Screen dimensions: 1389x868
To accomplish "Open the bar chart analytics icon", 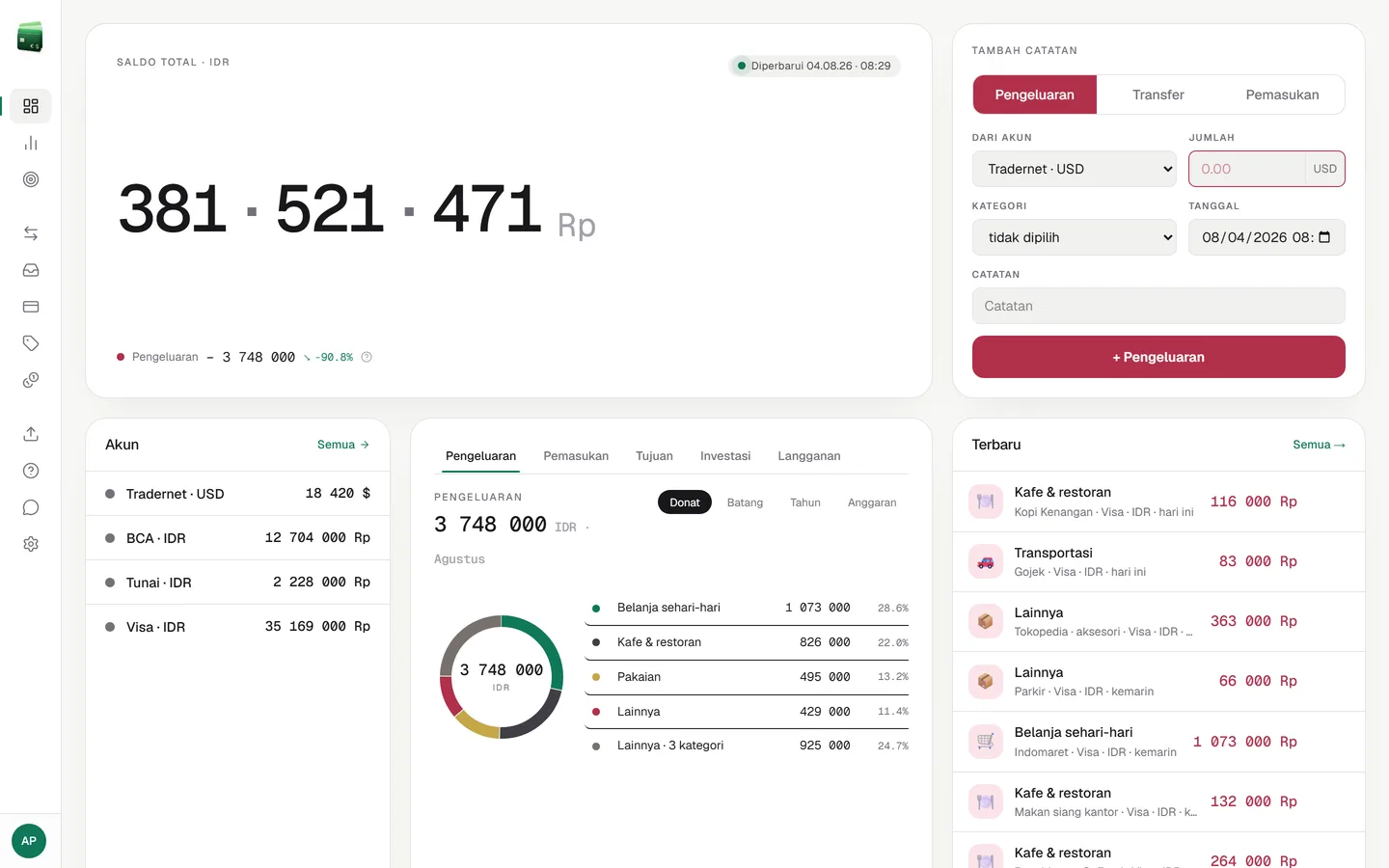I will (x=31, y=143).
